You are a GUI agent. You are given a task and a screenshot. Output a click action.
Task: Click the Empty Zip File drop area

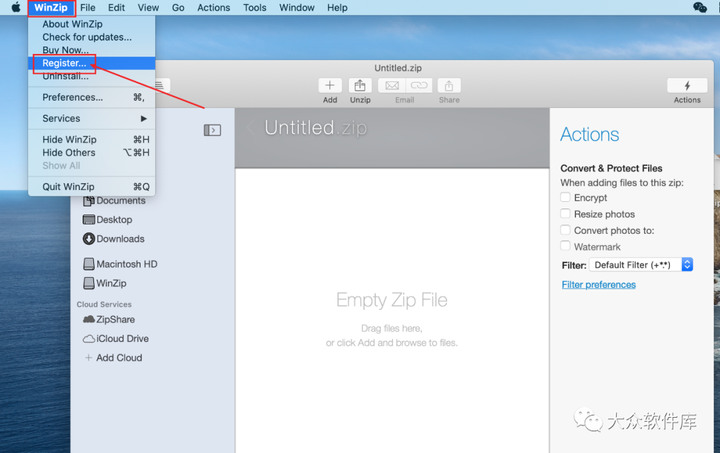coord(392,310)
